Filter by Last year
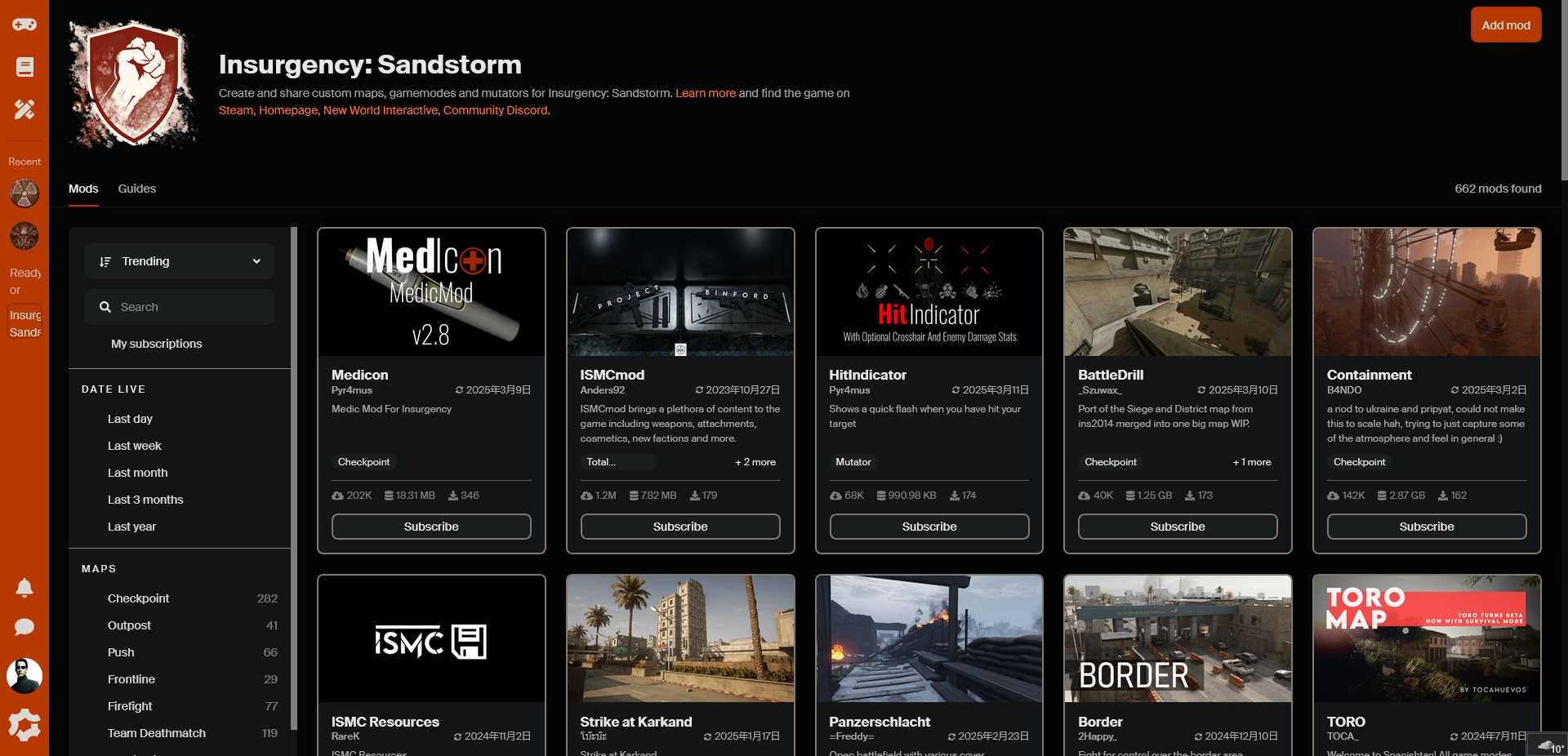This screenshot has height=756, width=1568. [131, 527]
